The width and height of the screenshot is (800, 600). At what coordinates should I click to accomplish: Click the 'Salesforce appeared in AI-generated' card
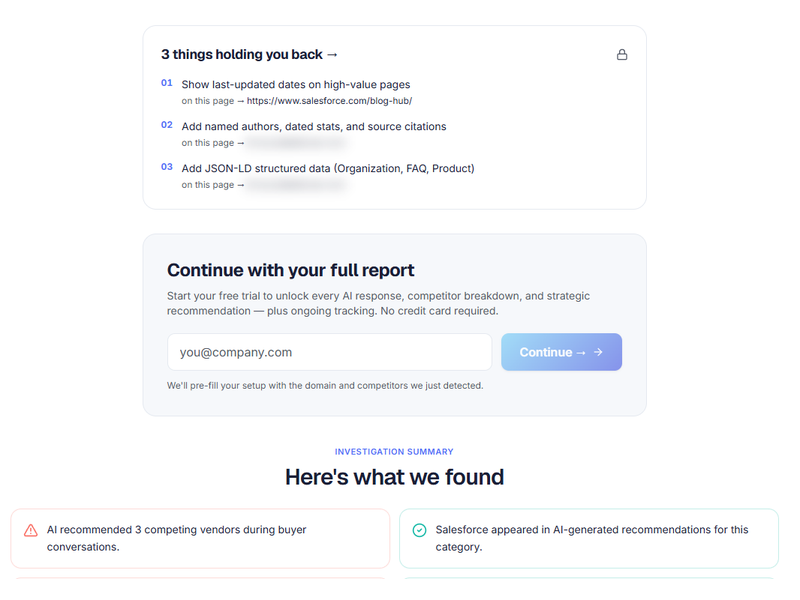589,538
